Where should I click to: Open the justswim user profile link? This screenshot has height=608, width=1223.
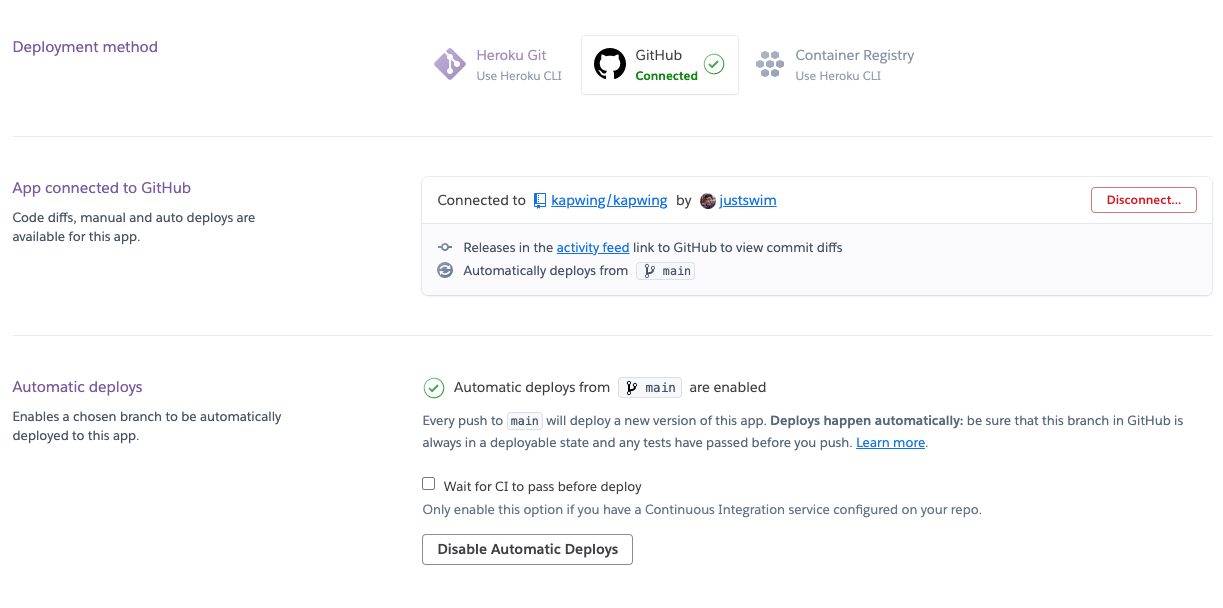[x=748, y=201]
